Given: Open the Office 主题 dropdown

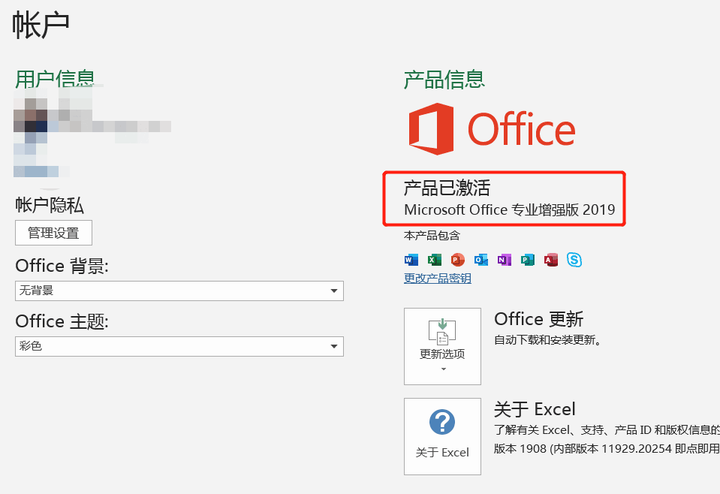Looking at the screenshot, I should (x=179, y=346).
